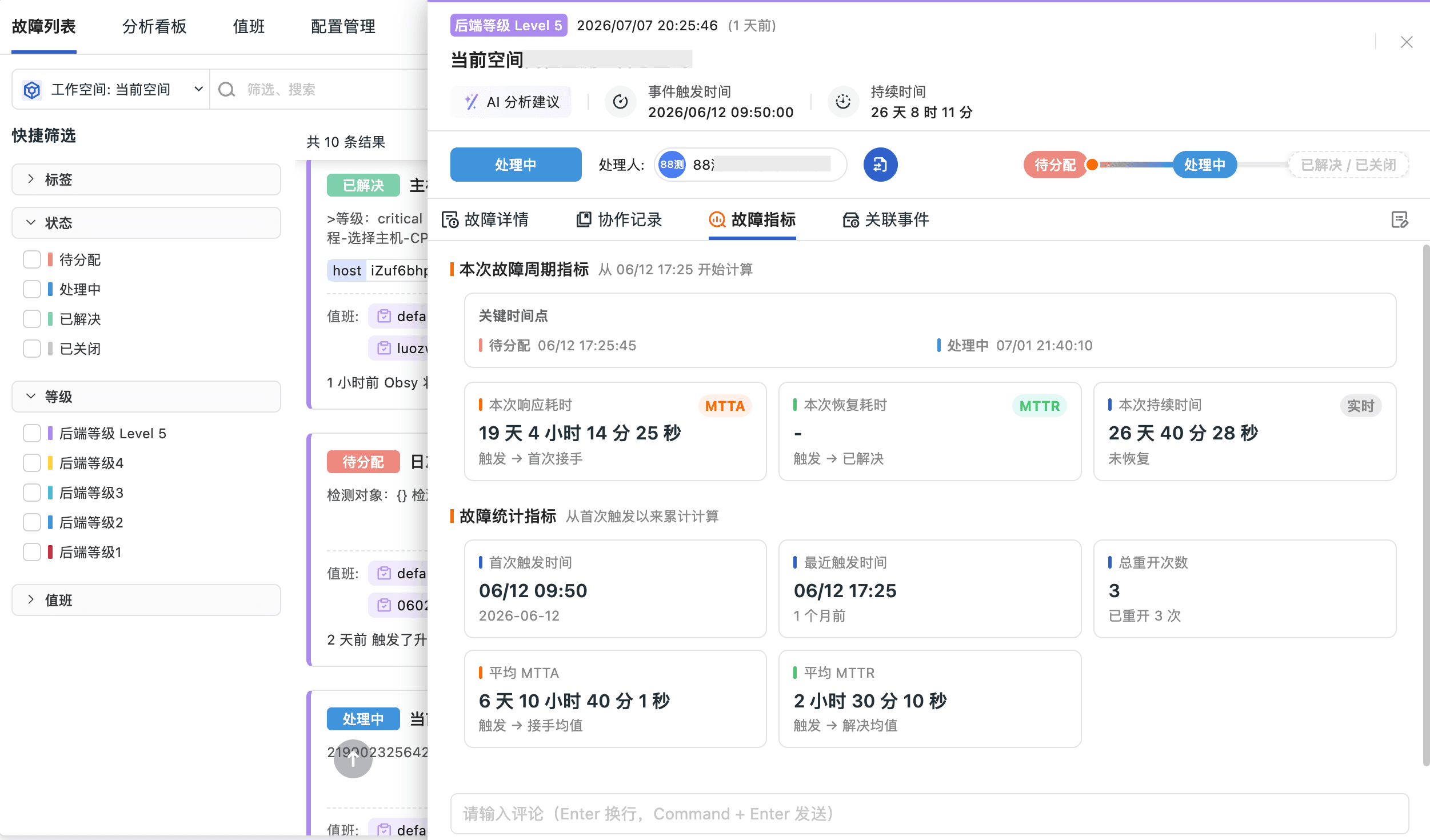Click the 事件触发时间 clock icon
Viewport: 1430px width, 840px height.
click(x=620, y=102)
